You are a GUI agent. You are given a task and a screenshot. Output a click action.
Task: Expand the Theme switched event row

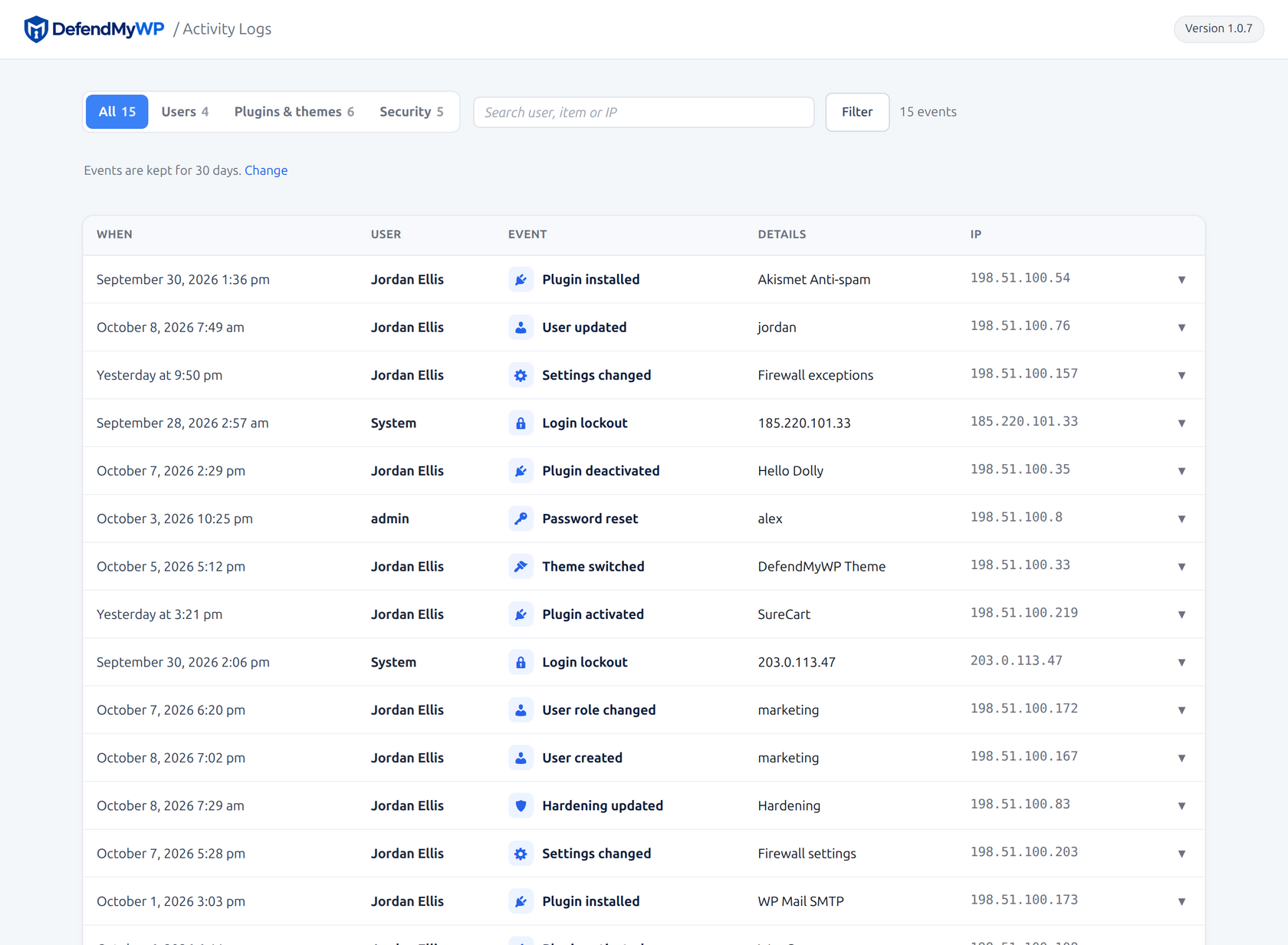[1181, 566]
